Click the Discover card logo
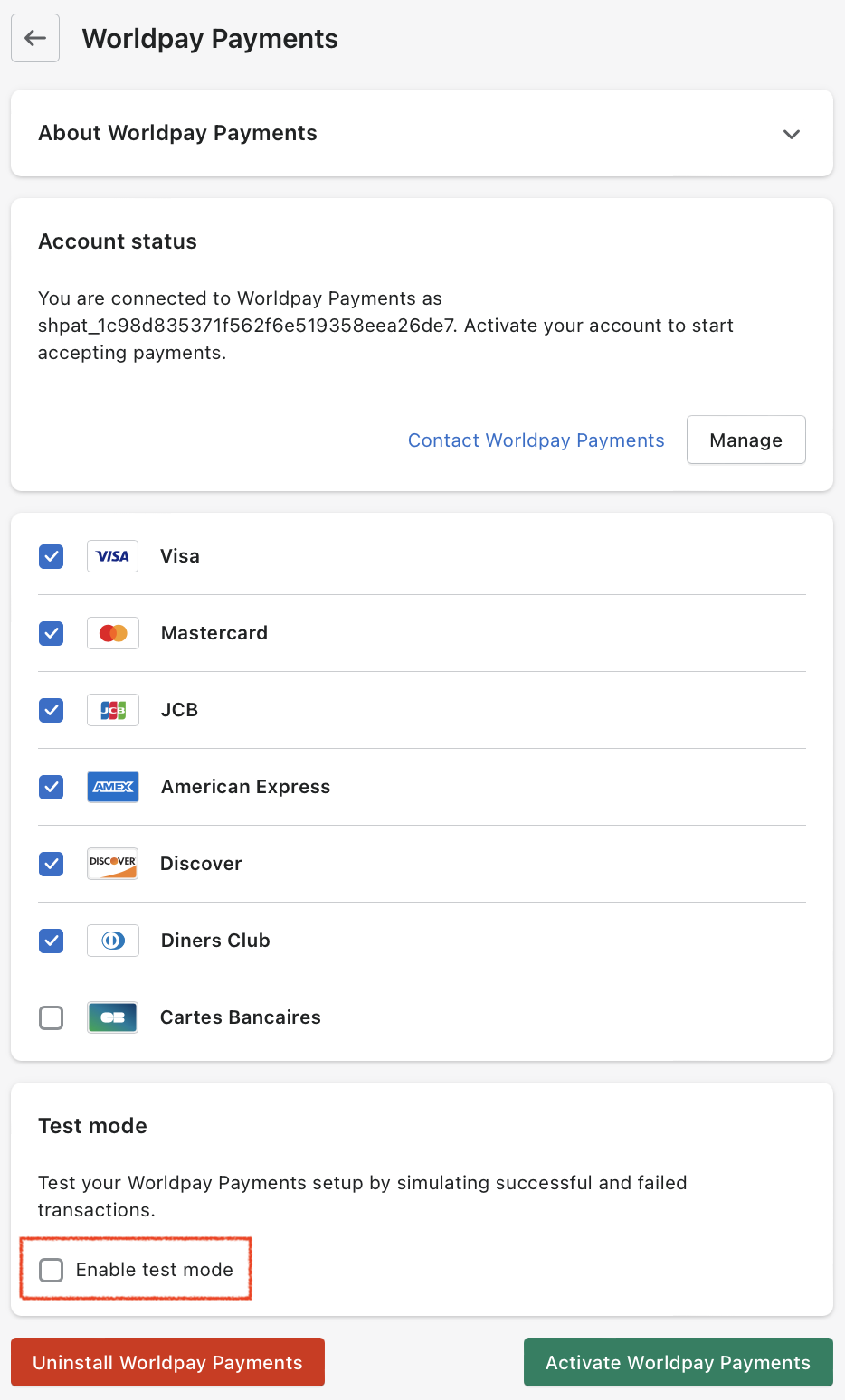 (x=113, y=864)
